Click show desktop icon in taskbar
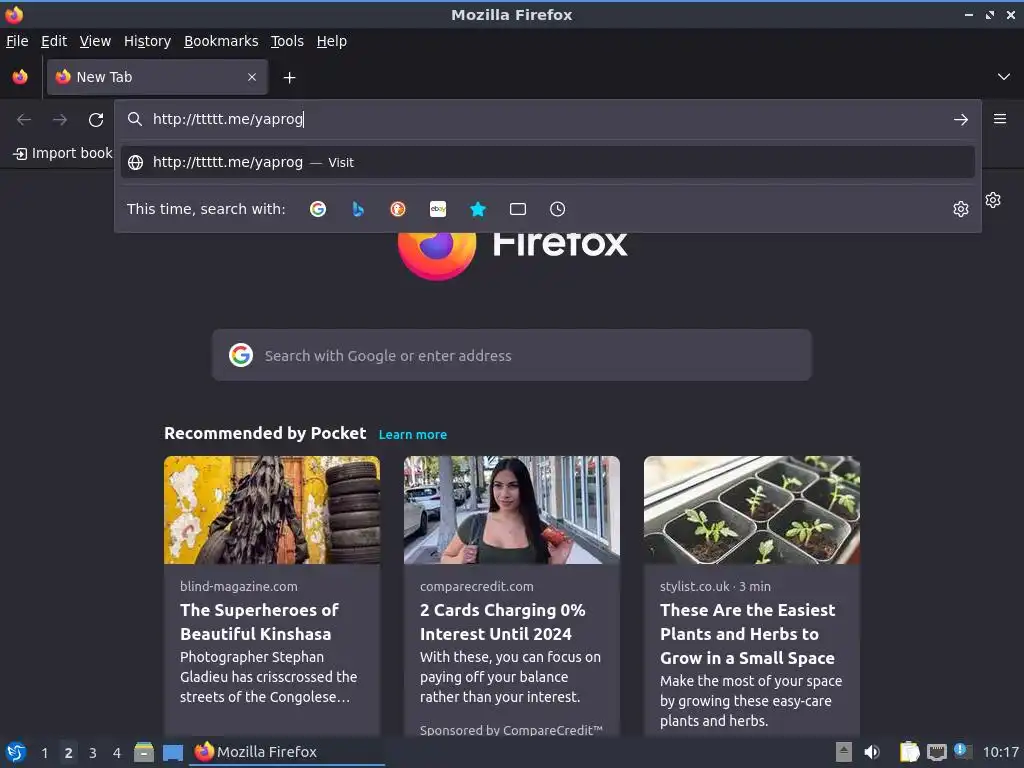This screenshot has height=768, width=1024. [172, 752]
